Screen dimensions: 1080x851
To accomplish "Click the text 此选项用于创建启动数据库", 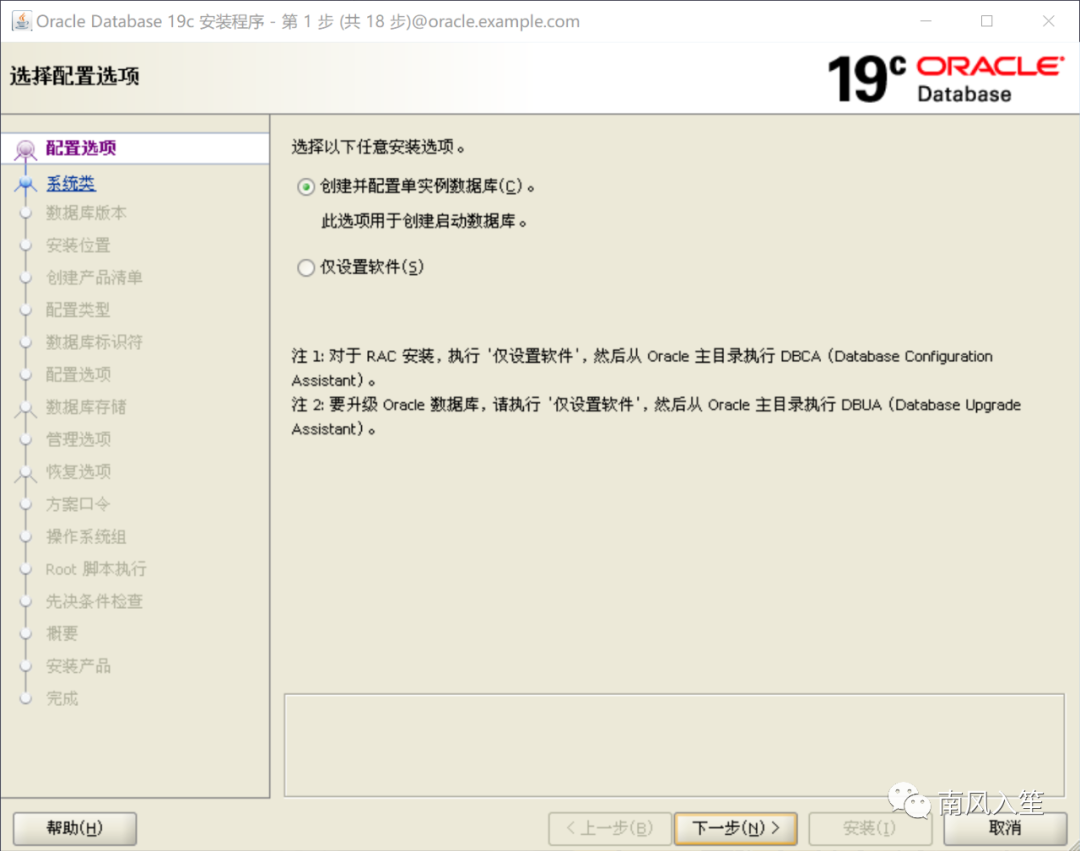I will 424,221.
